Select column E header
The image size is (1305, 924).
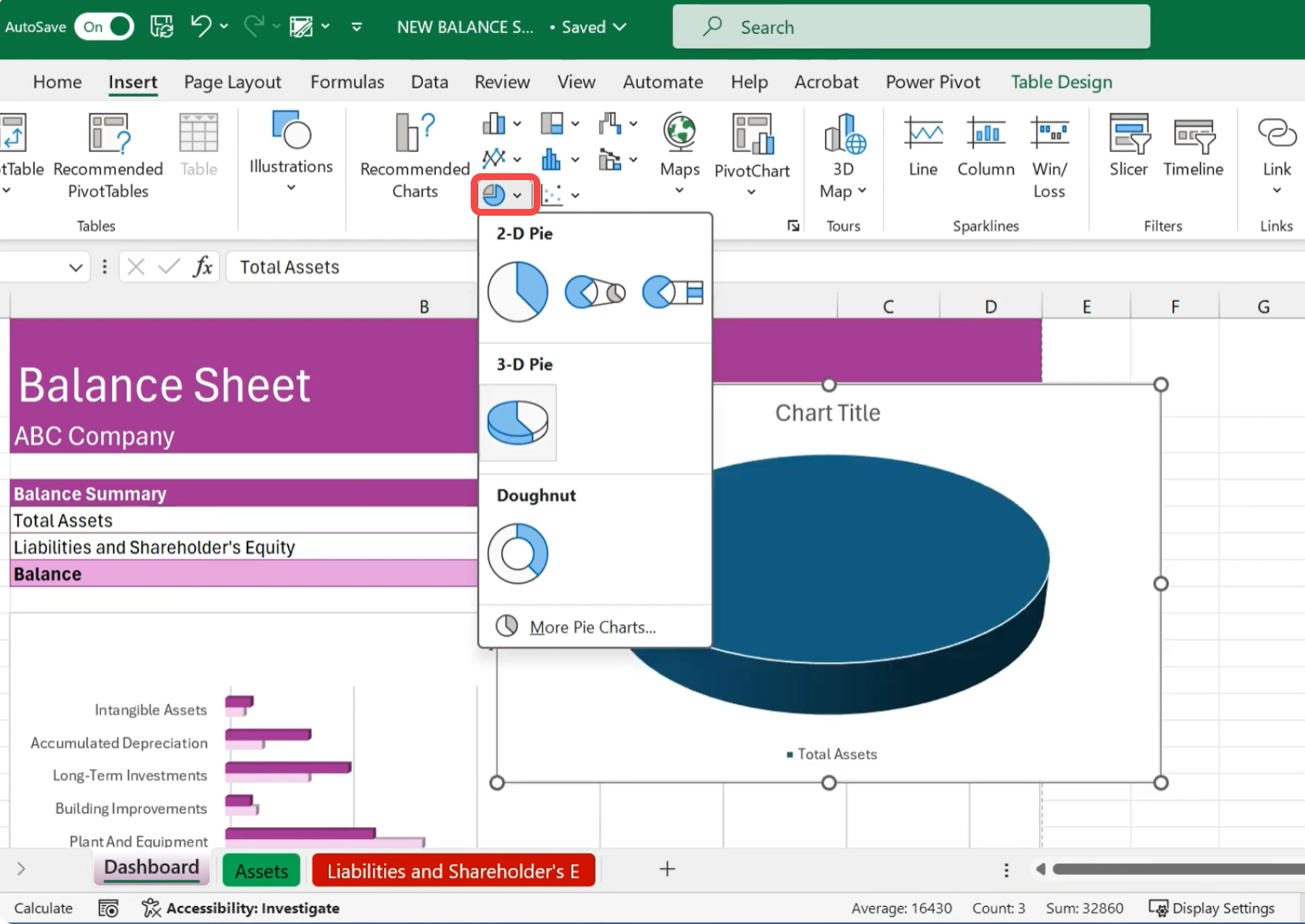[x=1087, y=307]
